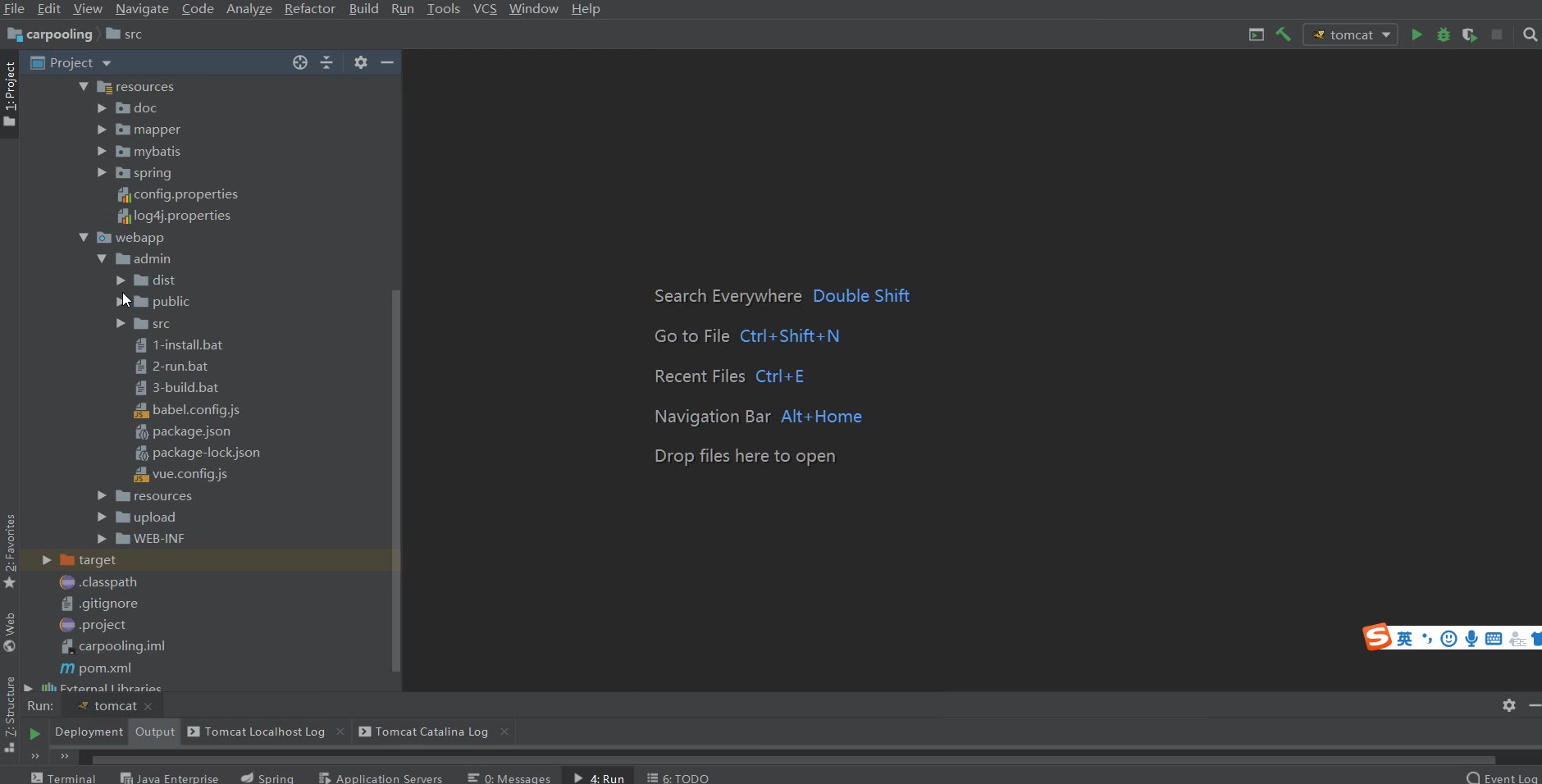Expand the target folder
Screen dimensions: 1542x784
tap(47, 560)
